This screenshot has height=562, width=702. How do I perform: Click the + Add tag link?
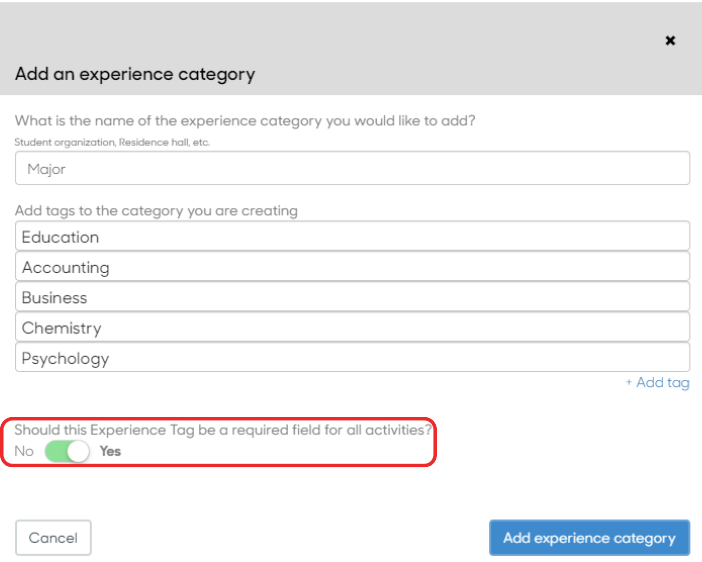658,383
